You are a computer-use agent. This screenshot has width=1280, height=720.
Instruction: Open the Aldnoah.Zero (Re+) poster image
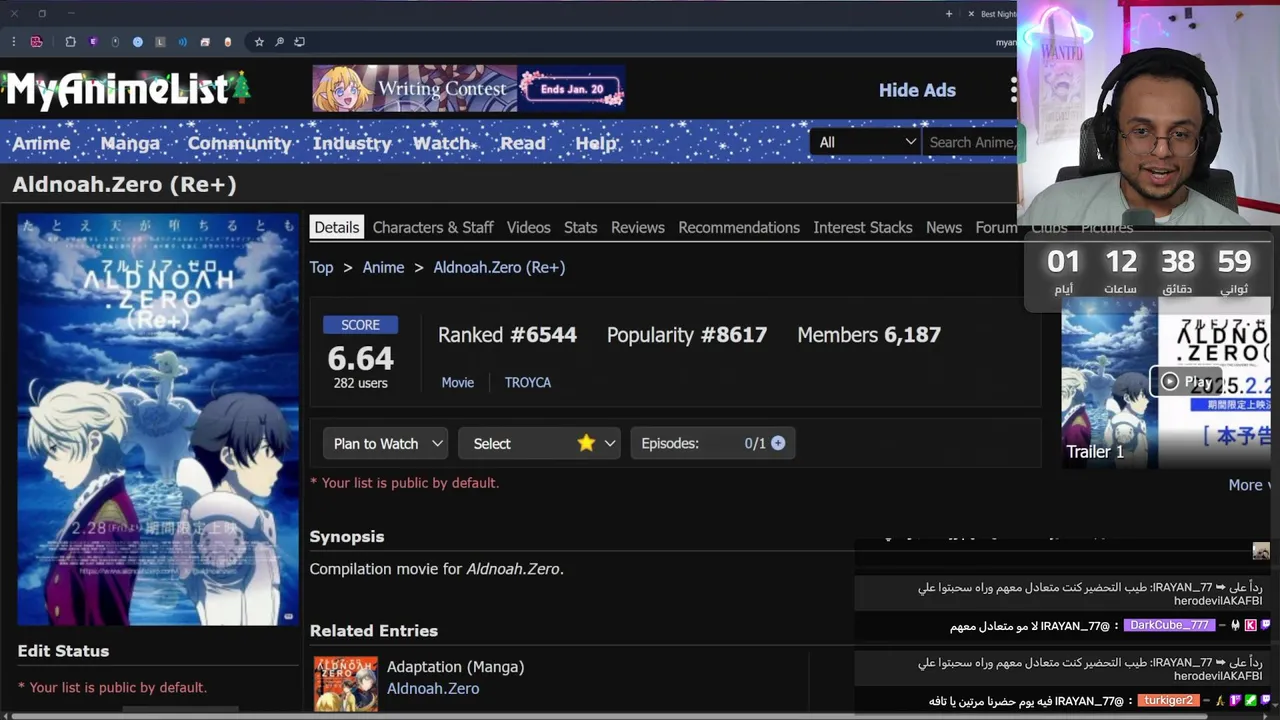point(158,419)
